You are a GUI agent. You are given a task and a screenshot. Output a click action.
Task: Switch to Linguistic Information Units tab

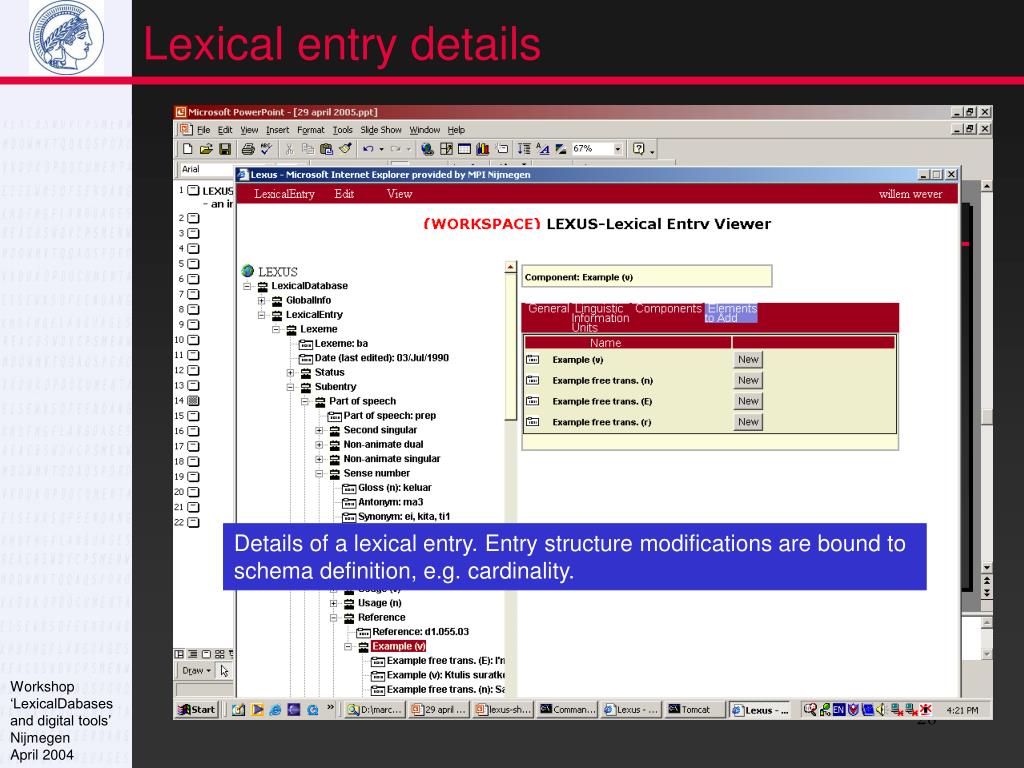600,317
